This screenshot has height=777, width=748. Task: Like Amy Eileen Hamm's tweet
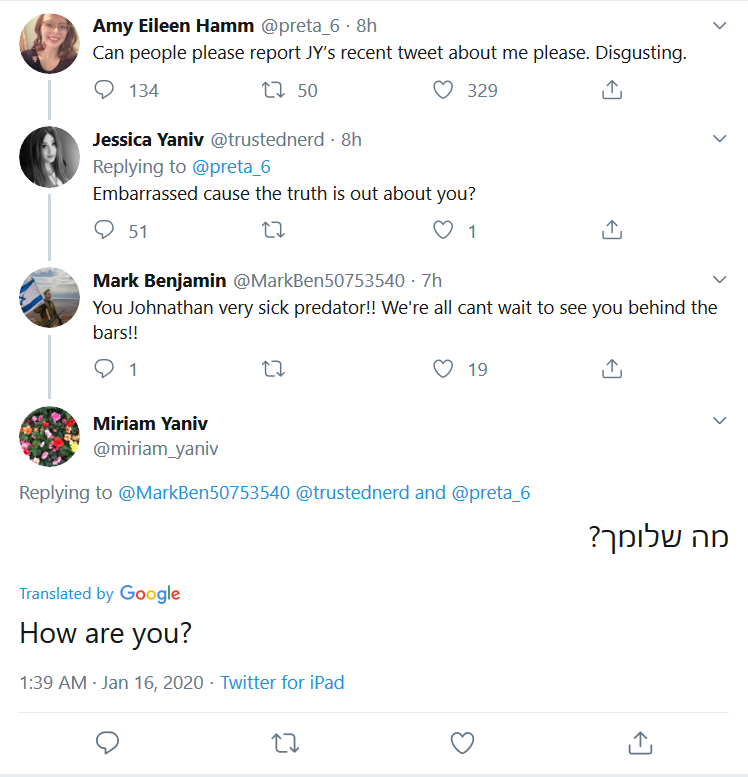[443, 90]
